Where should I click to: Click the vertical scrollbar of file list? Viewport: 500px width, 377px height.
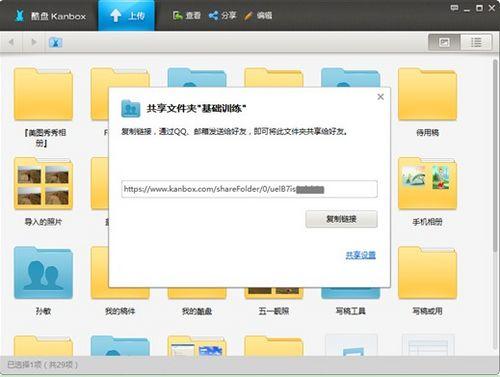tap(496, 156)
